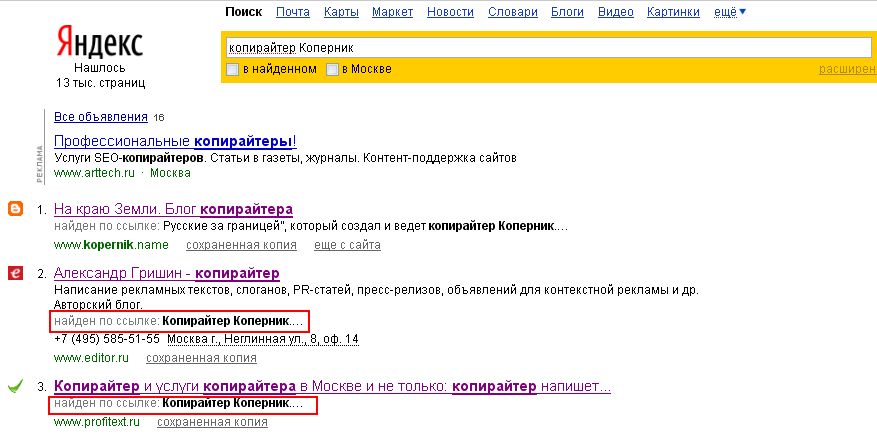Viewport: 877px width, 436px height.
Task: Click the www.arttech.ru ad URL
Action: click(x=94, y=173)
